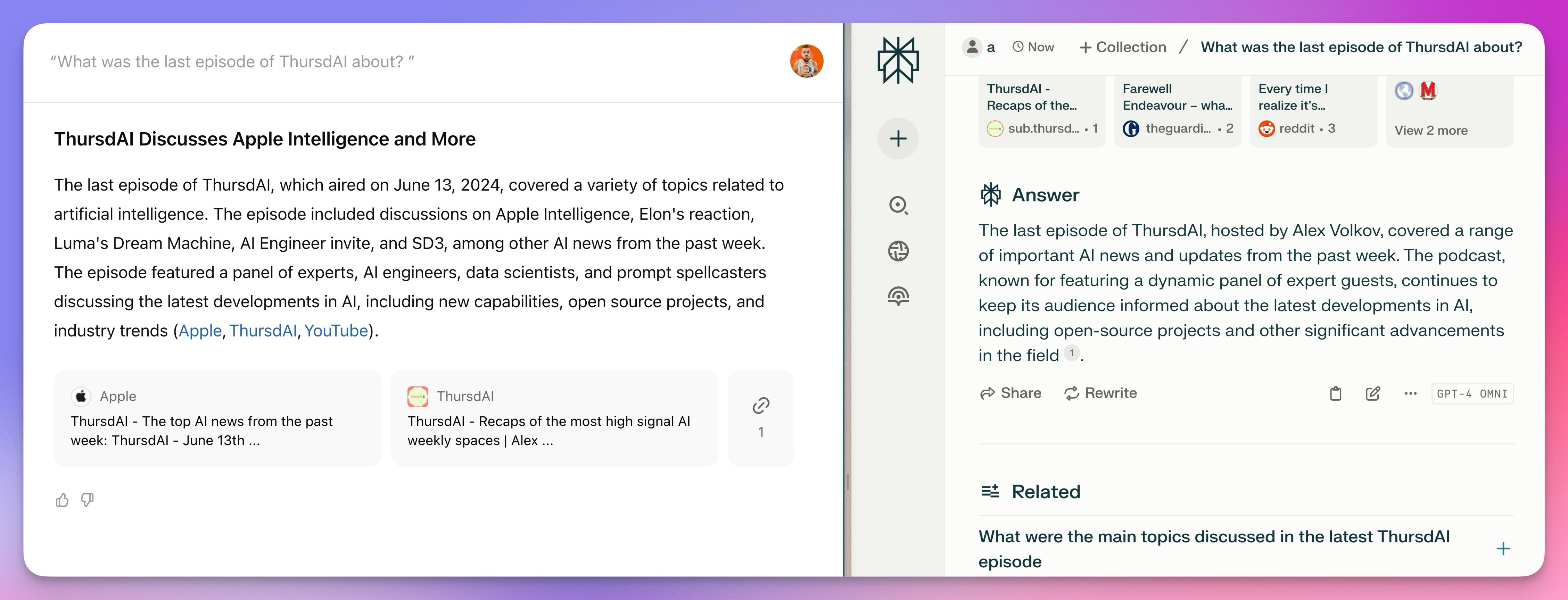Open reddit source card number 3

pyautogui.click(x=1314, y=111)
